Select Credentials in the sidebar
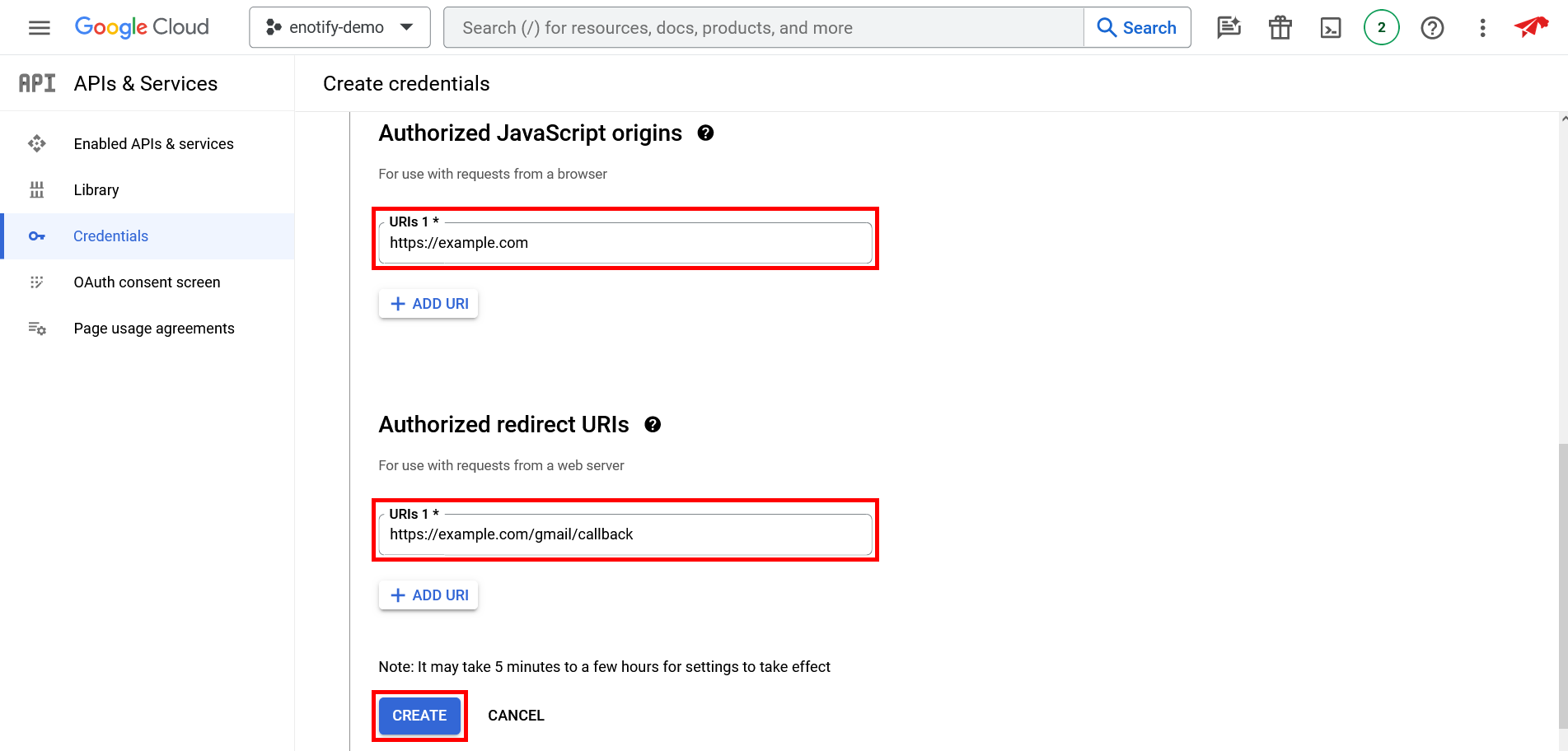 click(110, 236)
